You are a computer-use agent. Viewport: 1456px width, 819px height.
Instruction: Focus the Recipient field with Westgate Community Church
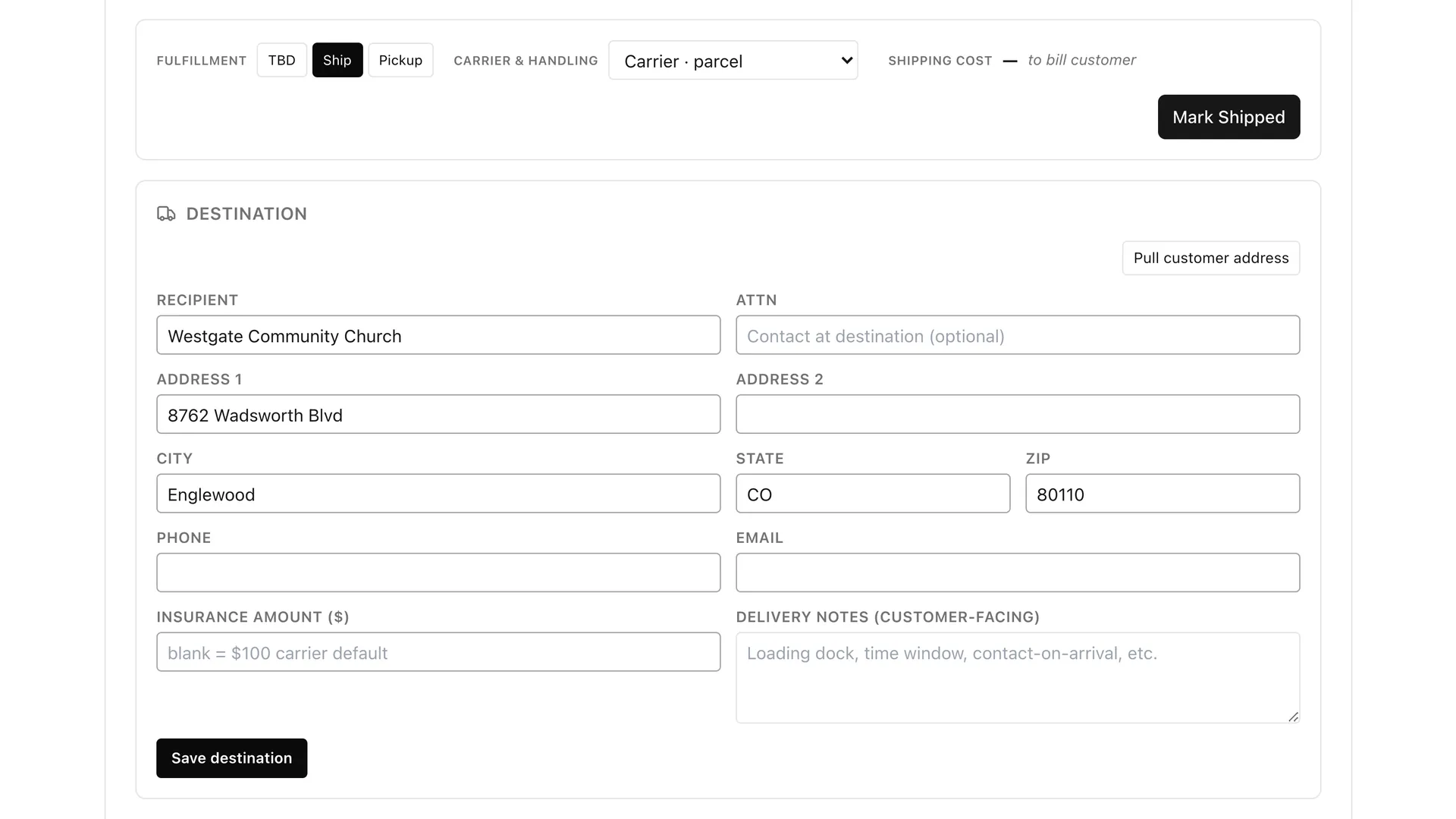click(438, 335)
